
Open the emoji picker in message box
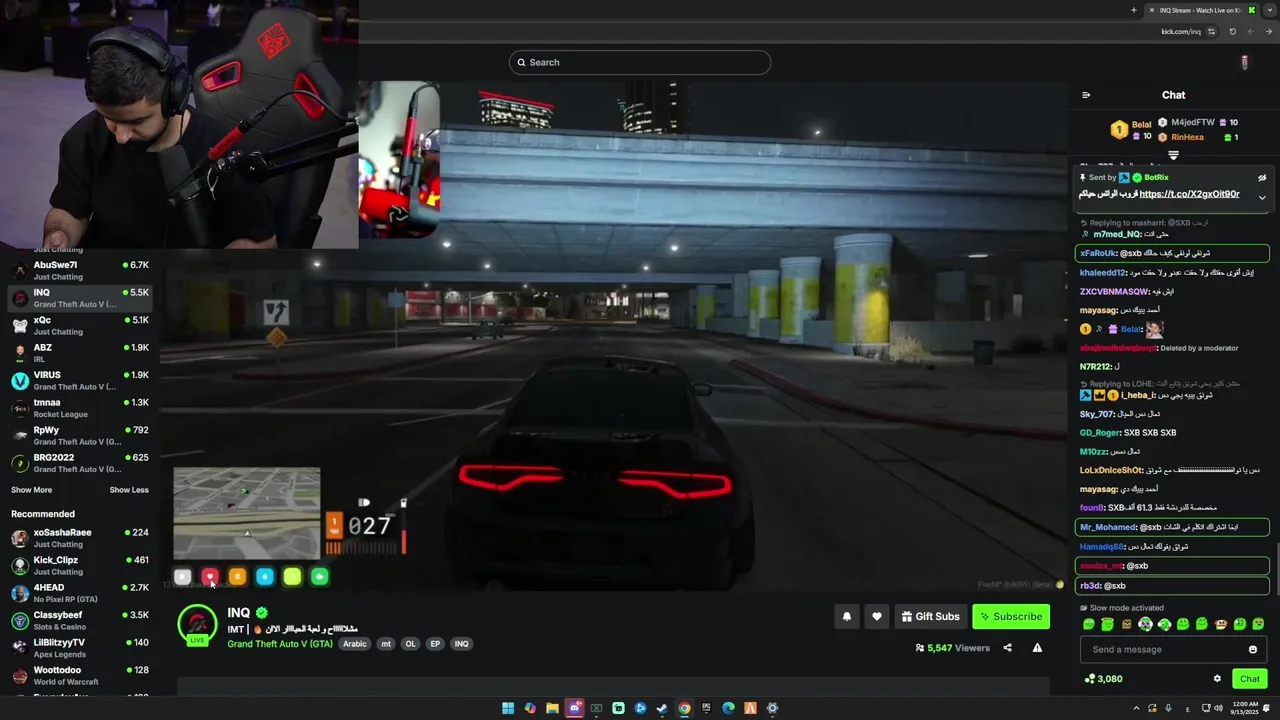tap(1252, 650)
